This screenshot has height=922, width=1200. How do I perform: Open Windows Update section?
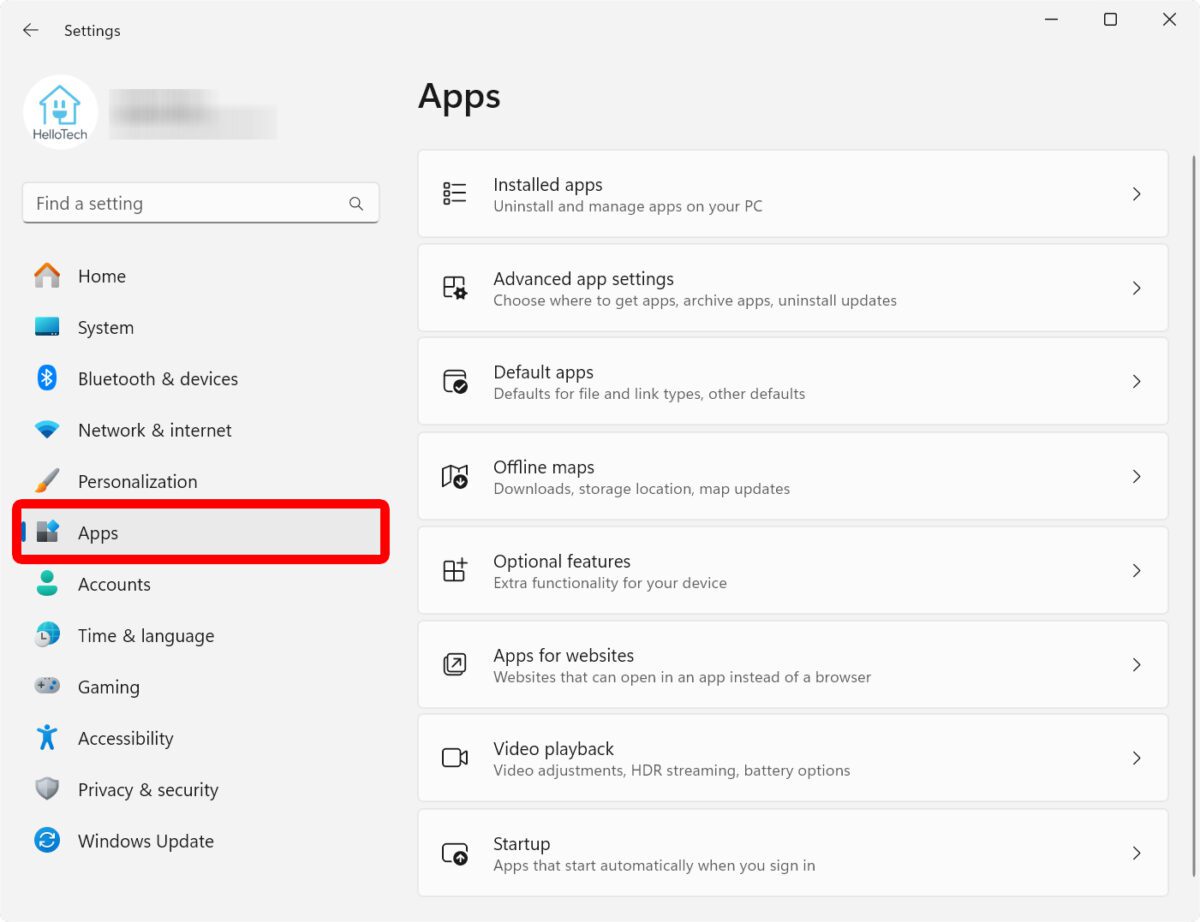tap(145, 841)
